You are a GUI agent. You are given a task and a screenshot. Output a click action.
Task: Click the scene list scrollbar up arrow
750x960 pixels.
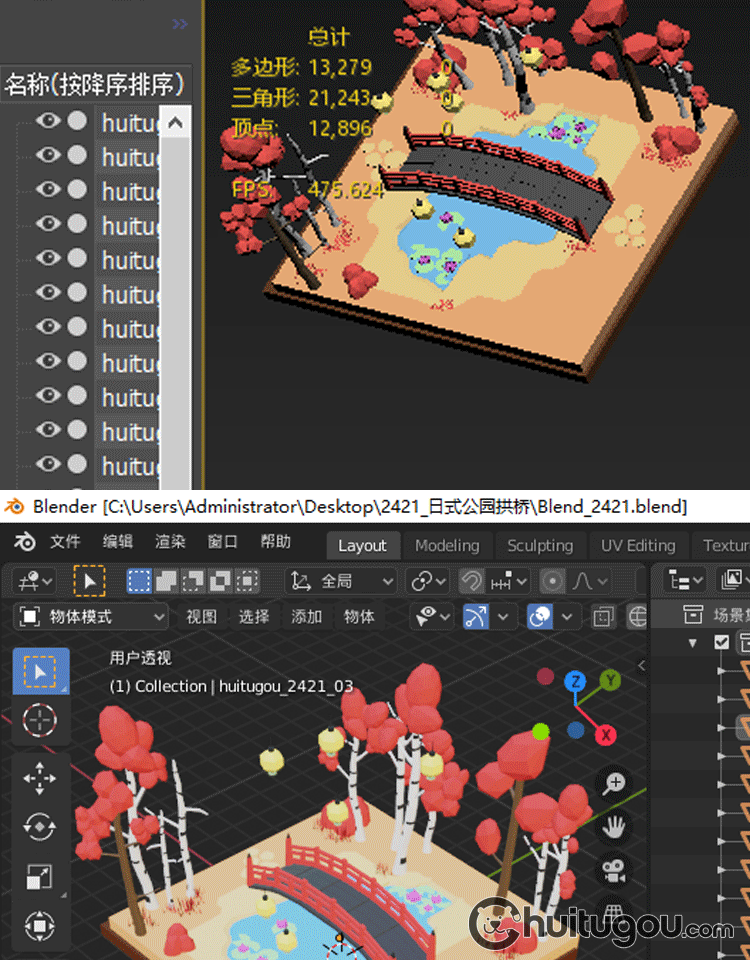tap(175, 123)
